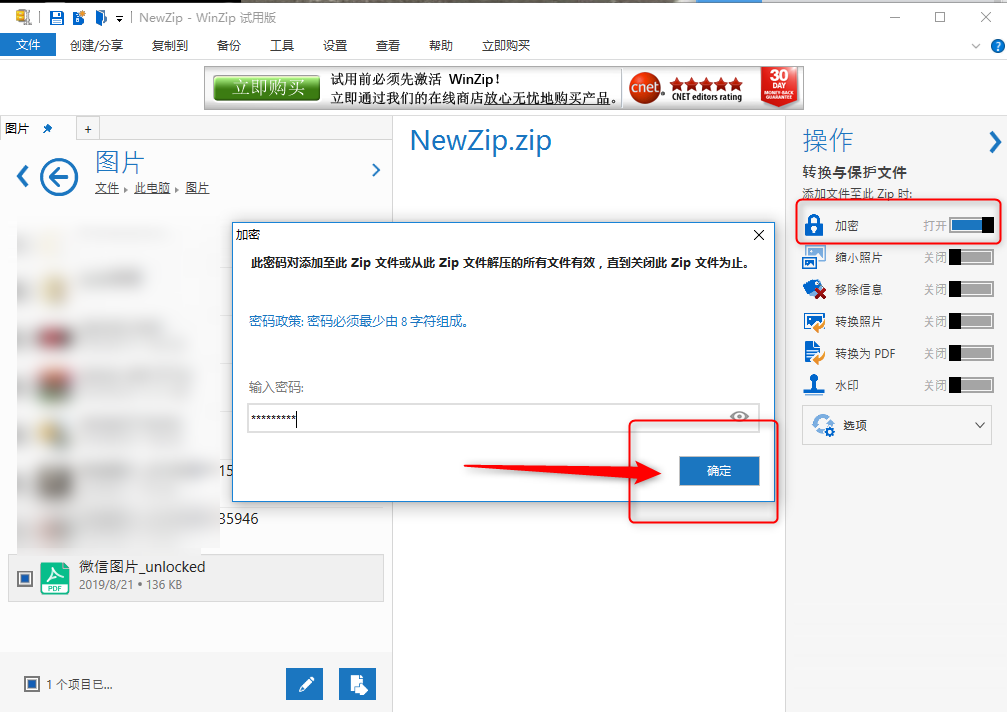
Task: Open the 帮助 ribbon tab
Action: click(x=441, y=46)
